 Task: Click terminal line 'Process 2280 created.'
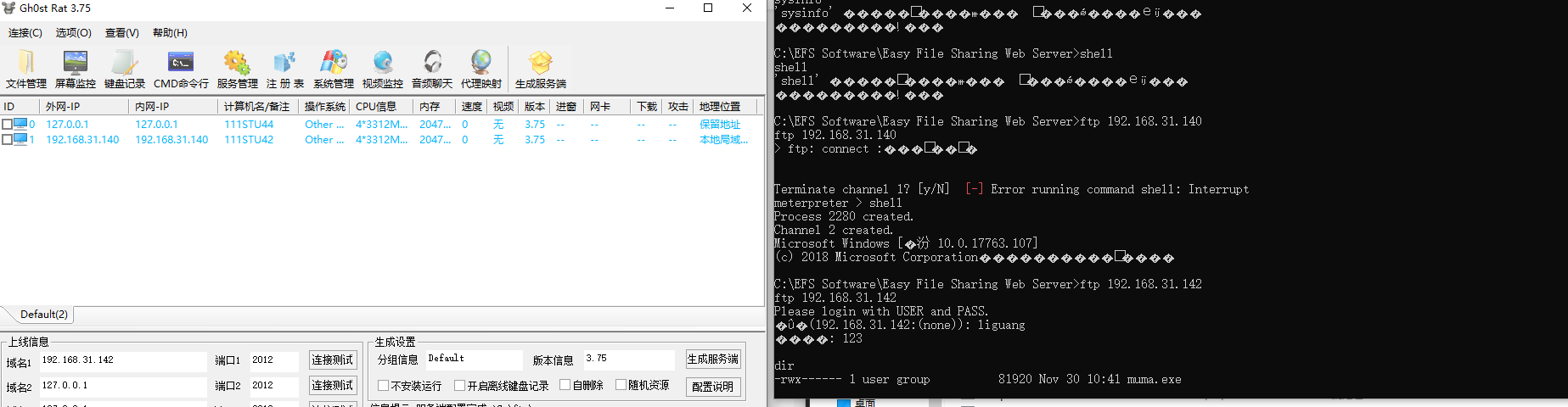844,216
